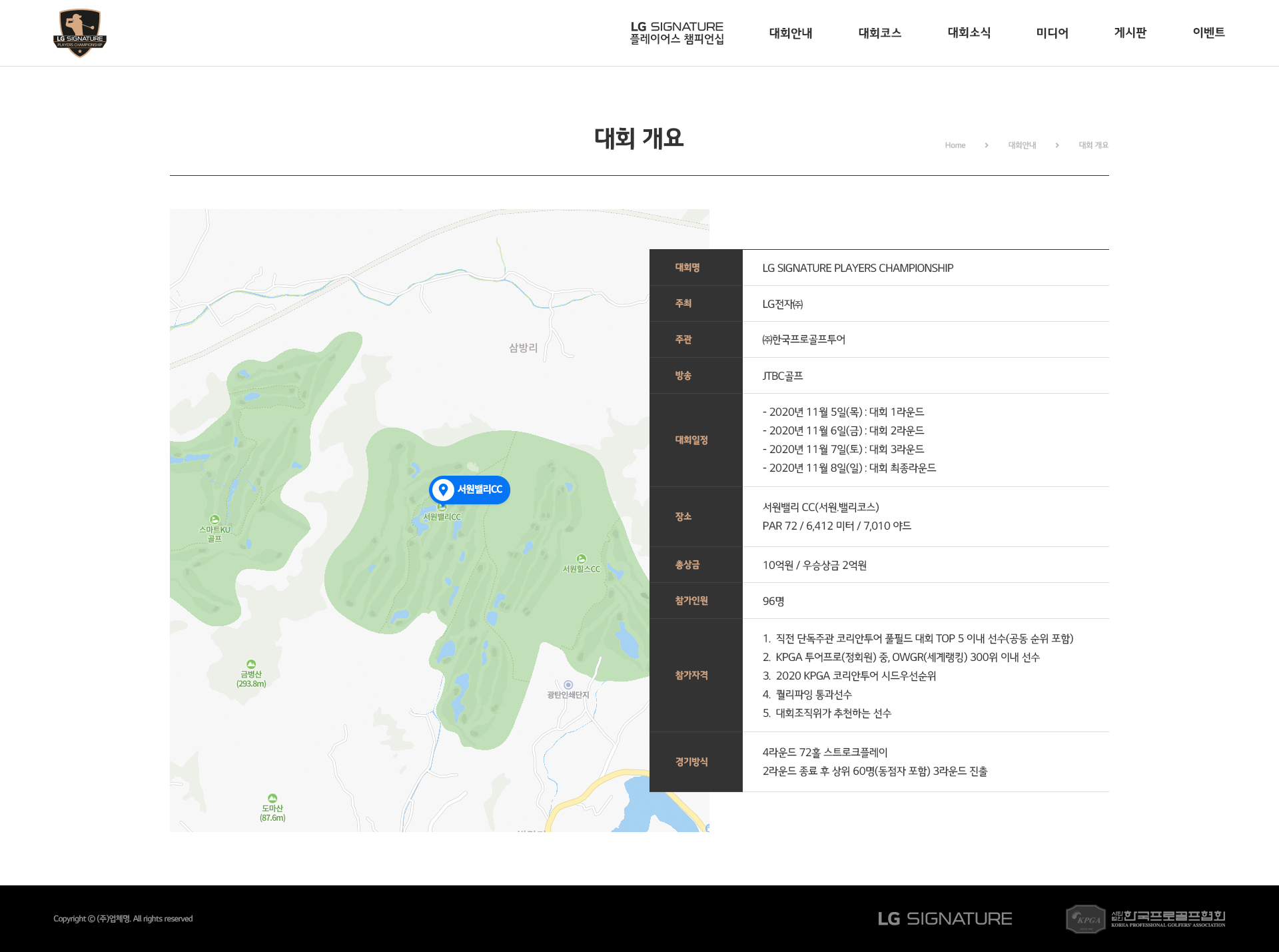
Task: Click the PAR 72 / 6,412 미터 line
Action: point(837,526)
